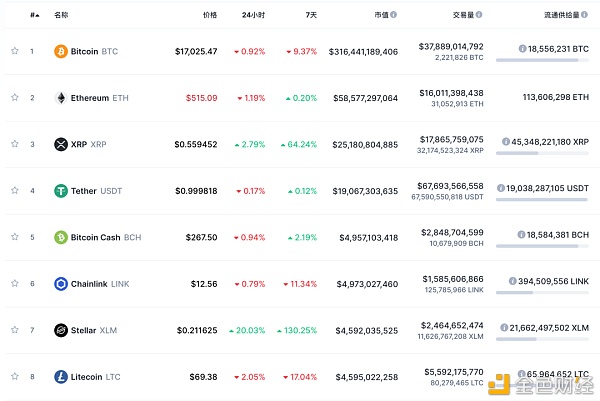Sort table by 7天 column header

[x=311, y=15]
